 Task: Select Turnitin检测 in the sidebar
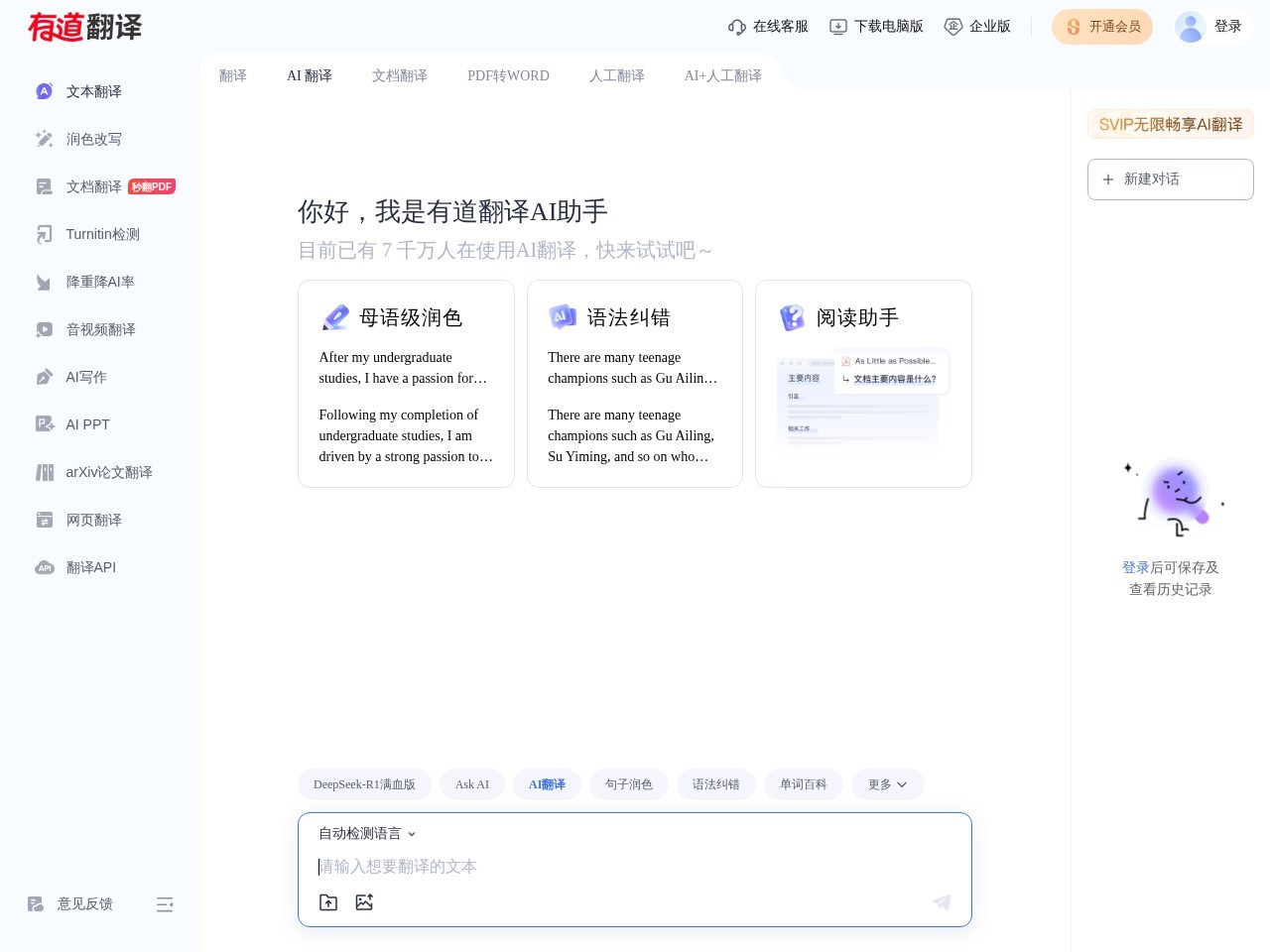click(x=102, y=234)
